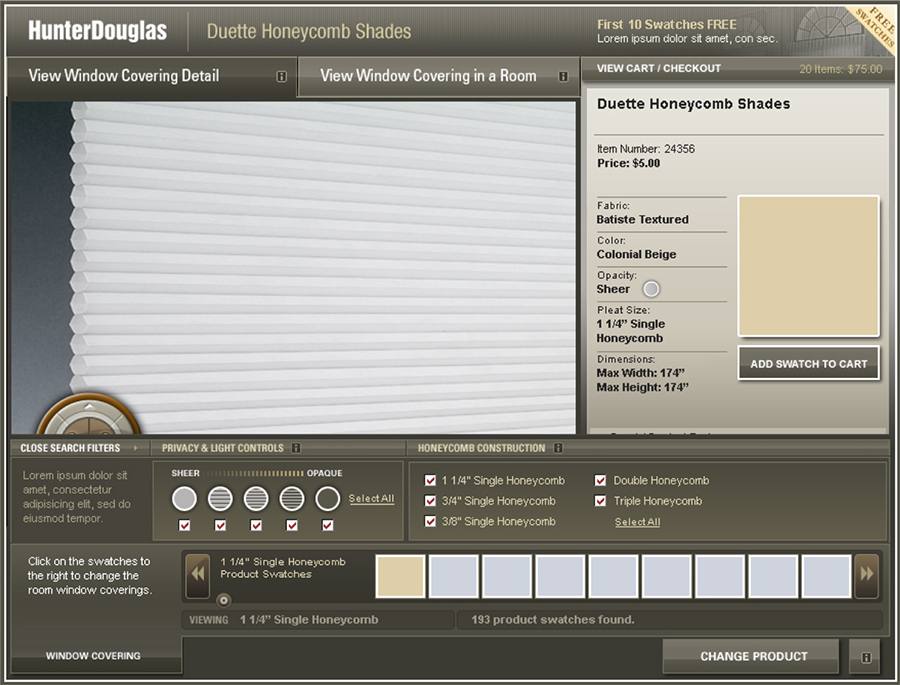Click Max Width: 174" dimension text
Viewport: 900px width, 685px height.
pos(641,373)
